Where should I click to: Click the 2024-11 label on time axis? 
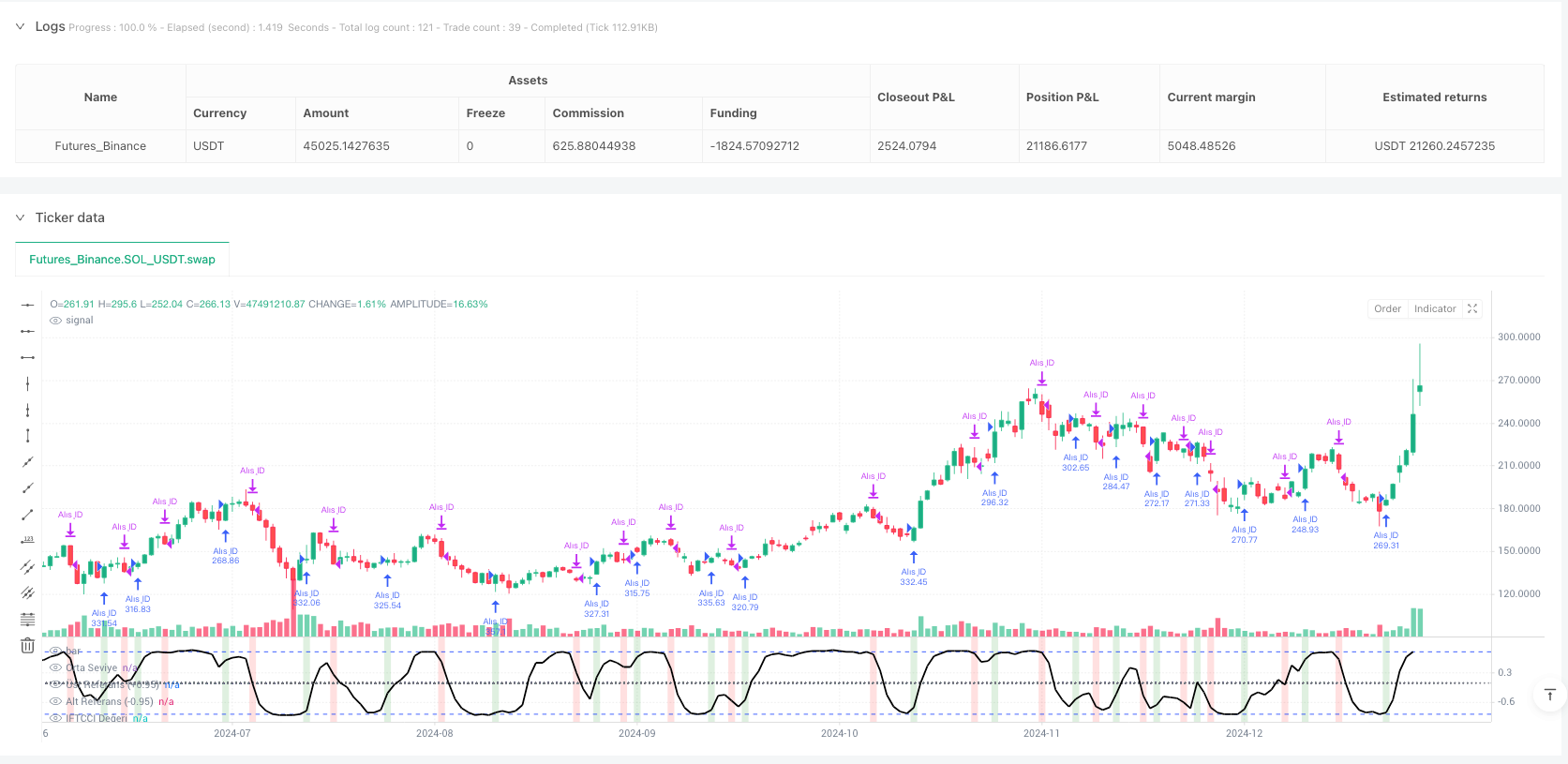tap(1041, 733)
